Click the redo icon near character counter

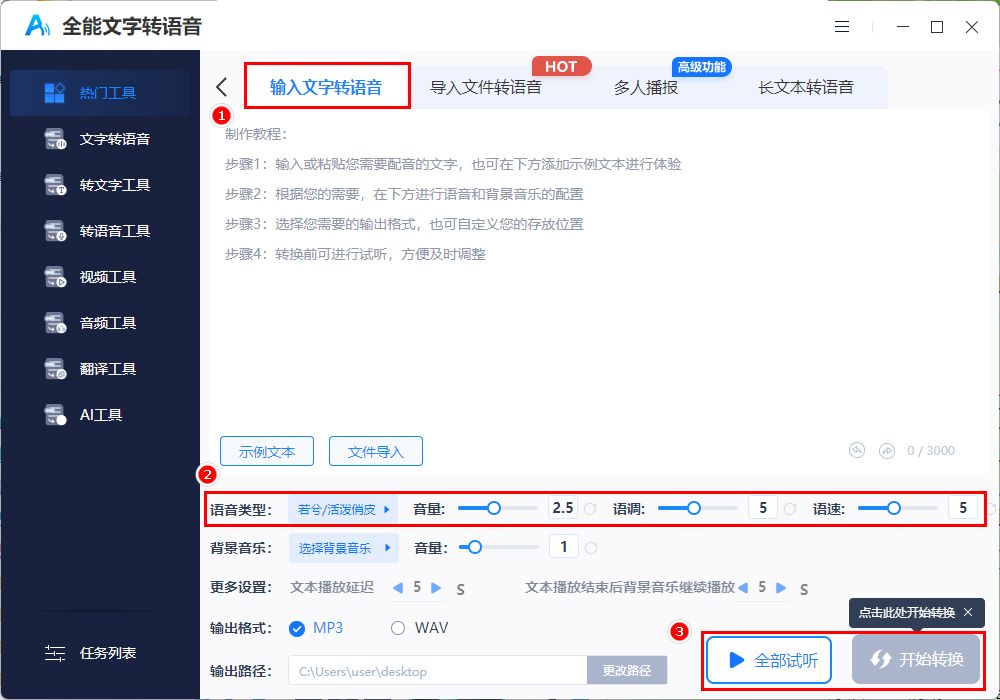tap(886, 451)
